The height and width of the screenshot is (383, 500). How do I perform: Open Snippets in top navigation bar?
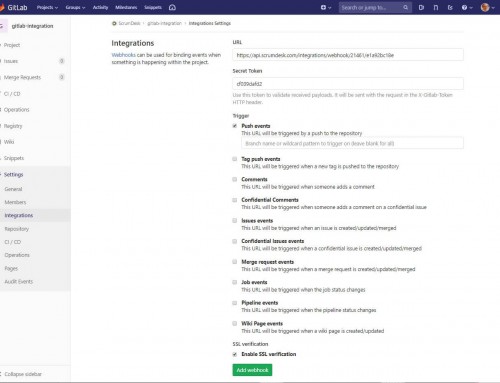[153, 7]
